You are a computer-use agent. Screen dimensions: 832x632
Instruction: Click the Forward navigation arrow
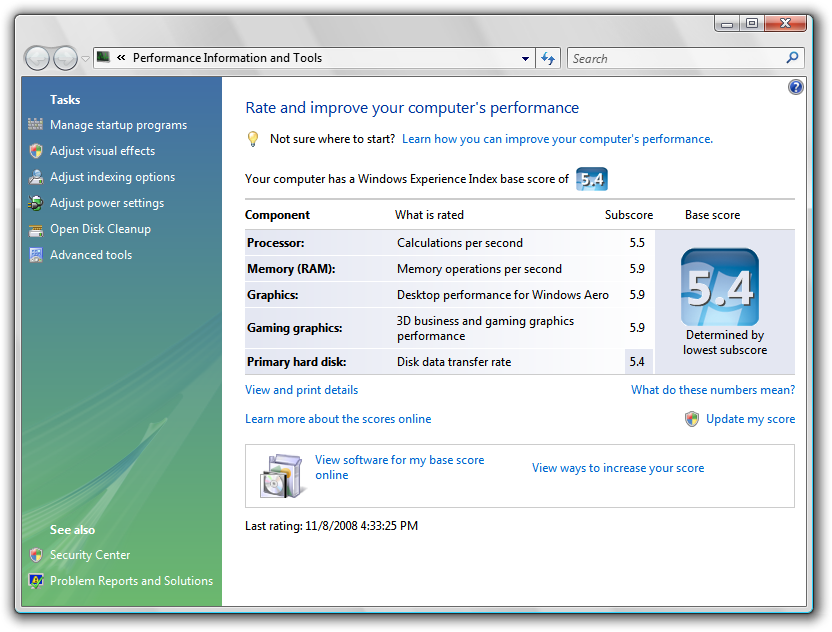65,58
